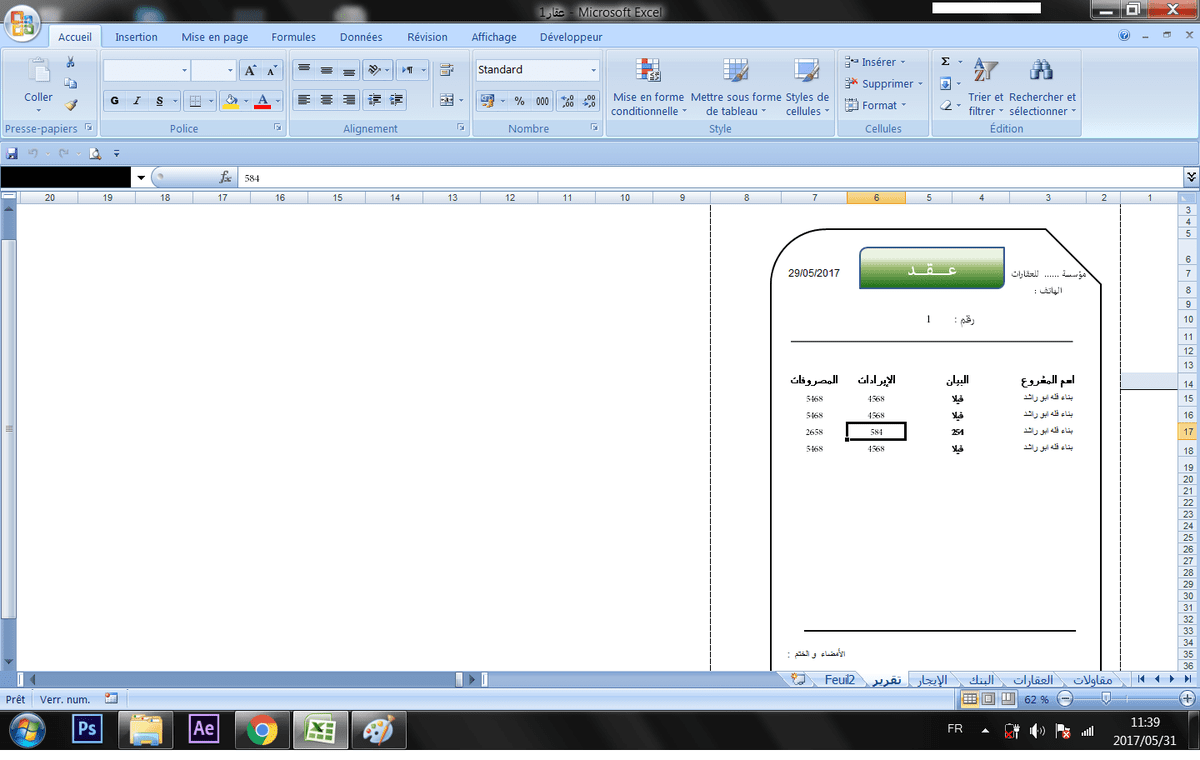Screen dimensions: 1200x760
Task: Click the Format Painter brush icon
Action: [x=70, y=104]
